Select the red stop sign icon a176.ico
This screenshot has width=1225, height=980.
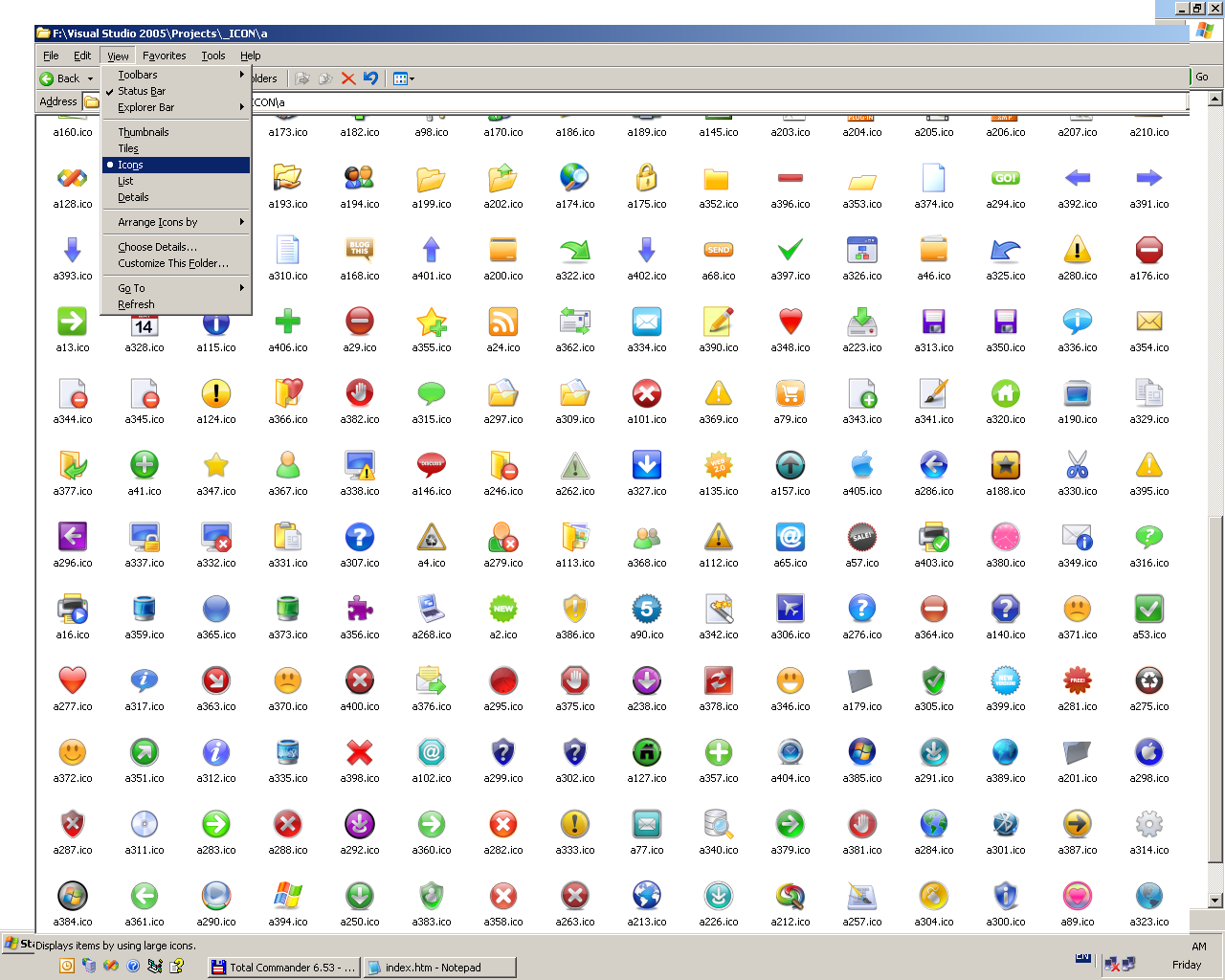pyautogui.click(x=1149, y=249)
